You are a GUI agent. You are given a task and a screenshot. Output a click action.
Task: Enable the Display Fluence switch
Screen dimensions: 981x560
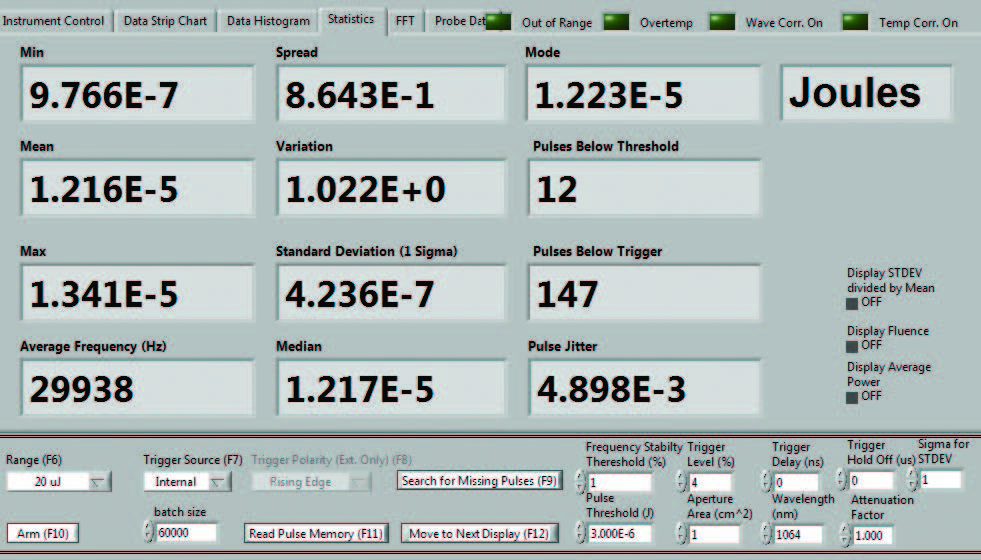[852, 345]
